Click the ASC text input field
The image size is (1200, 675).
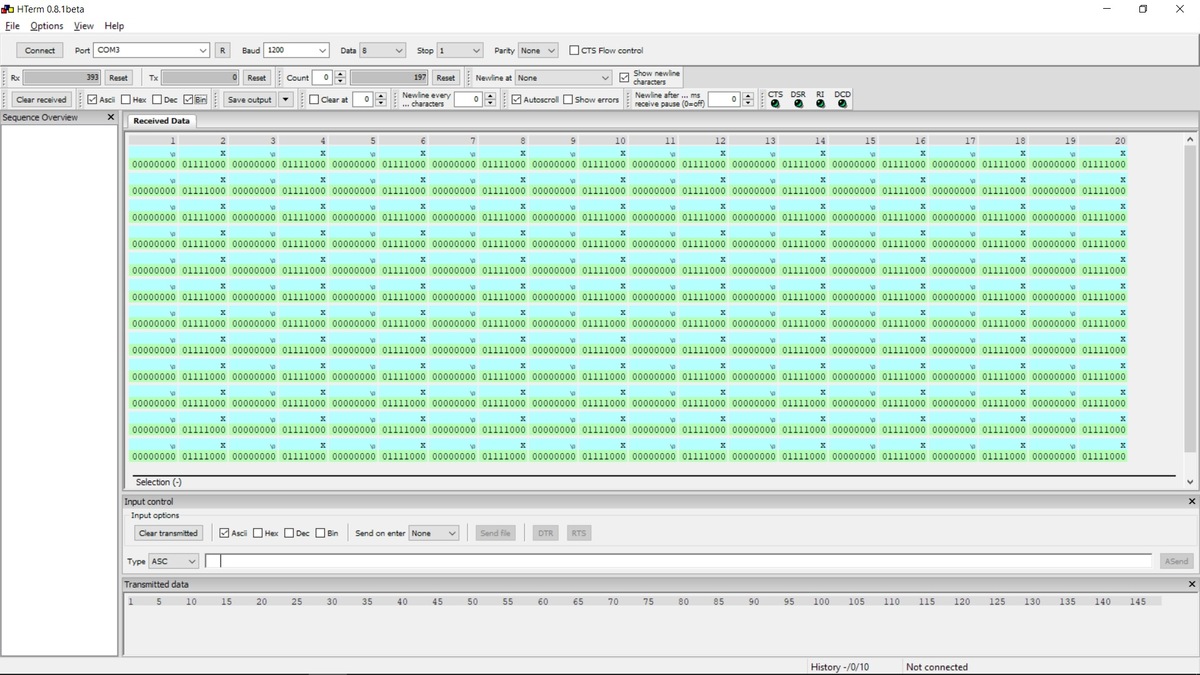click(x=678, y=561)
